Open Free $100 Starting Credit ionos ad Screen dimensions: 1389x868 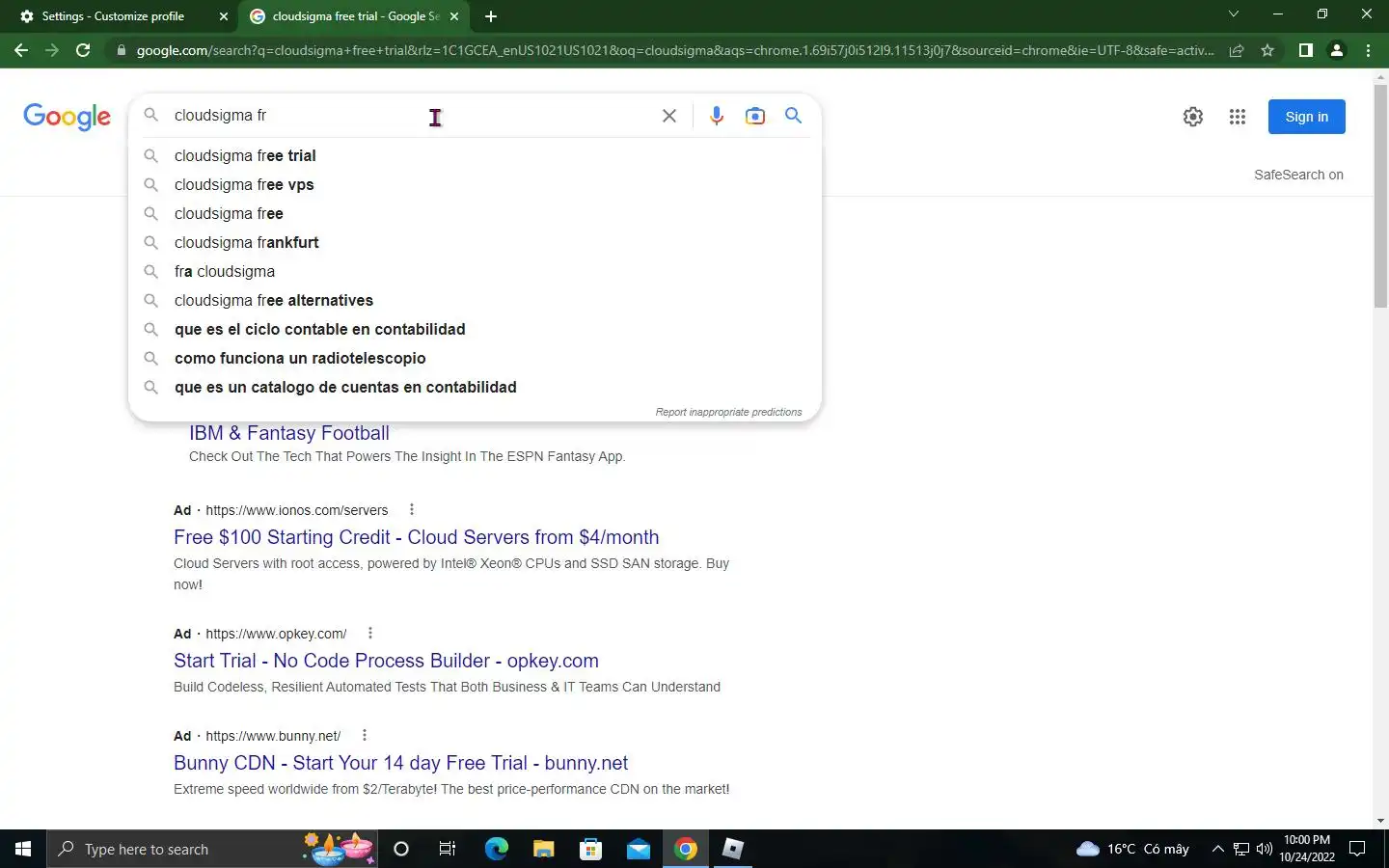(417, 537)
